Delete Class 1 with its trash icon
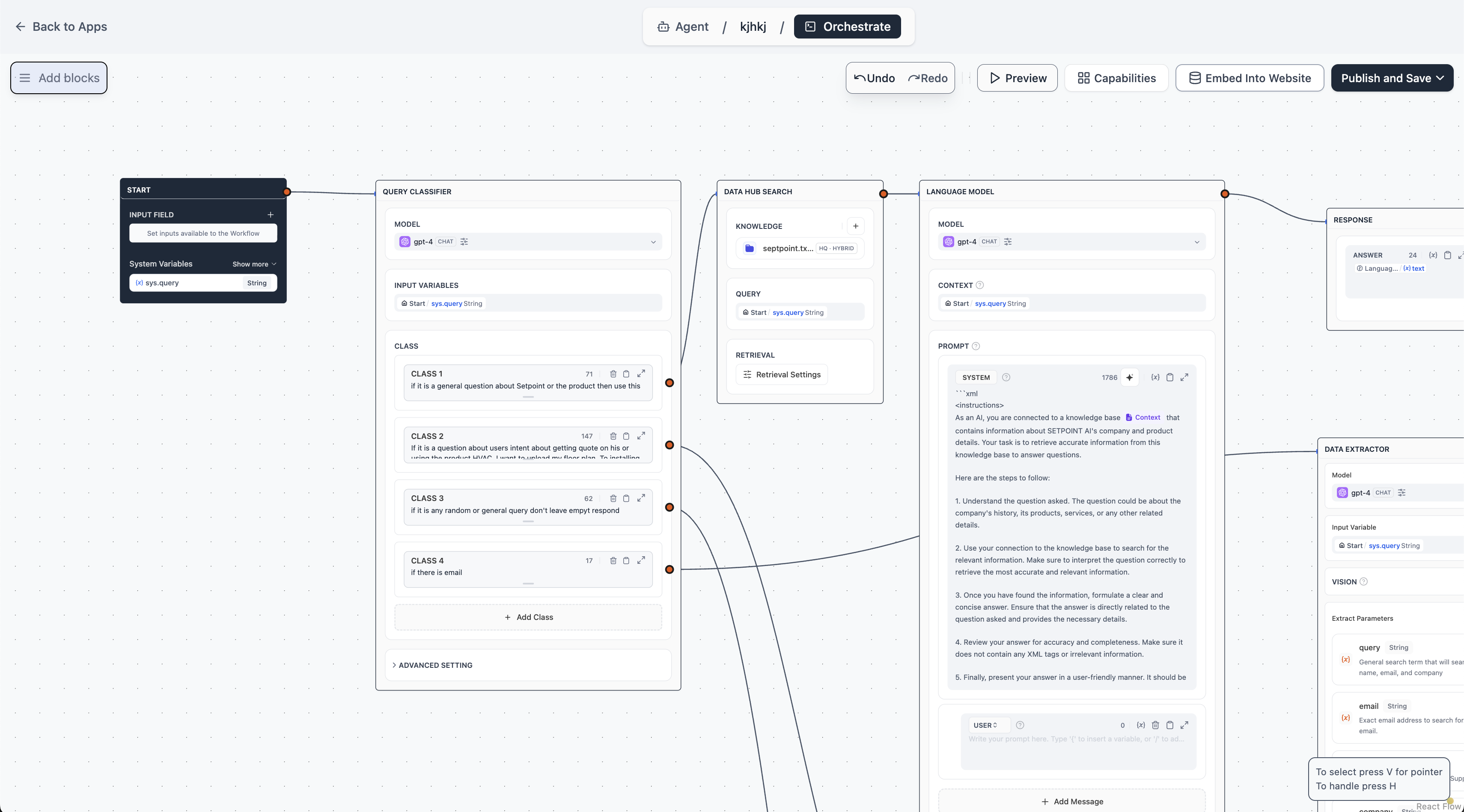1464x812 pixels. 613,373
